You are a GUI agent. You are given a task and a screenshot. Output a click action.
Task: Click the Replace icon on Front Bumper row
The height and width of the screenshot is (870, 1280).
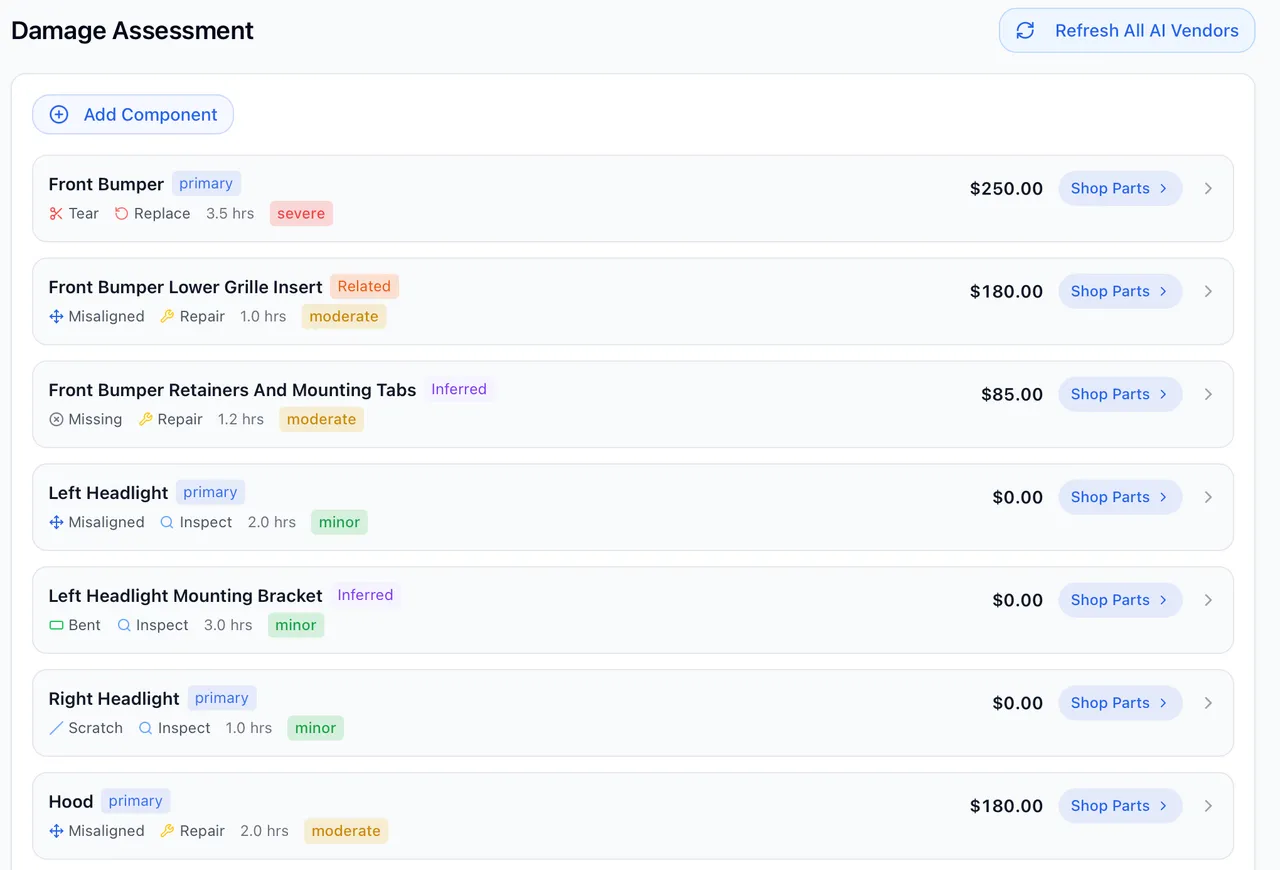point(121,214)
